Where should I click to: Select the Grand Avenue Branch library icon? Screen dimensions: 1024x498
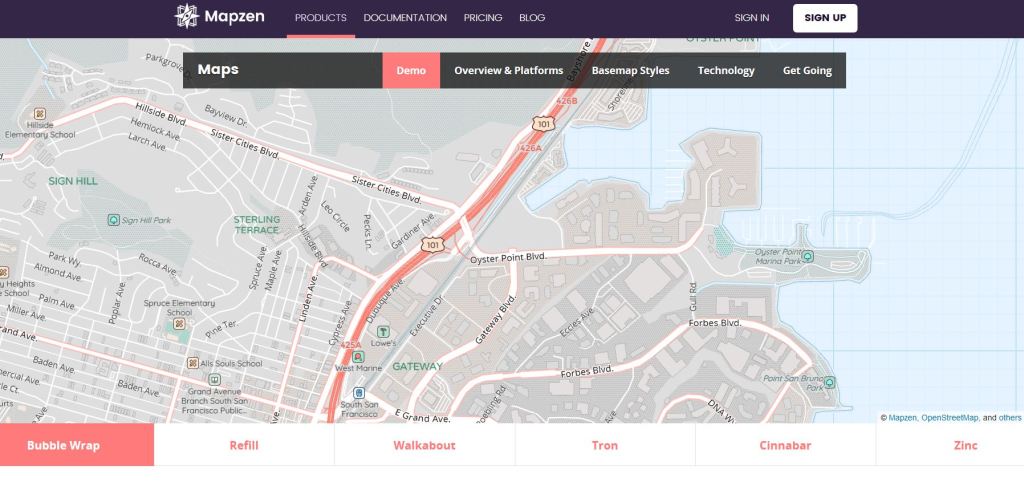tap(214, 379)
